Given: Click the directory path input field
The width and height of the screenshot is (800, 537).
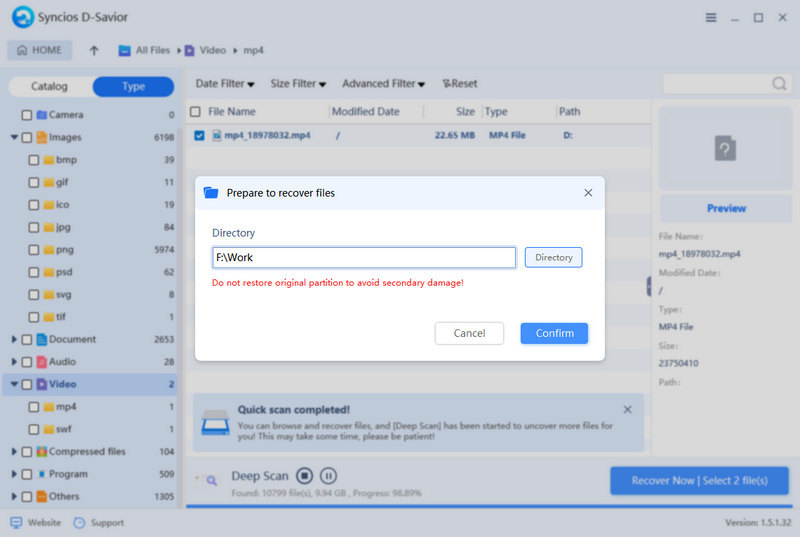Looking at the screenshot, I should pyautogui.click(x=364, y=257).
